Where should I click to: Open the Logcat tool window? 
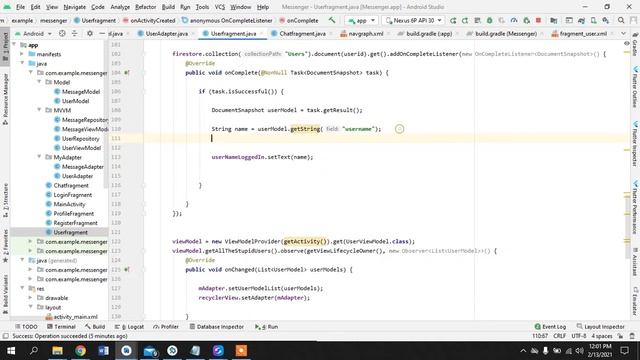(x=129, y=327)
